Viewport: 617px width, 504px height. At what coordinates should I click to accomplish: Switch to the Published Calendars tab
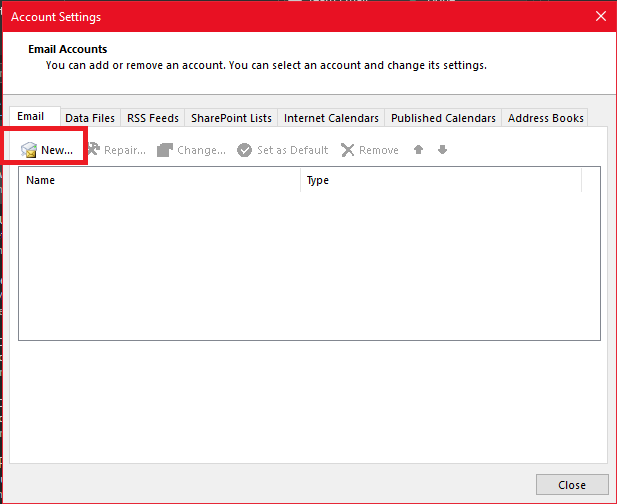[x=443, y=118]
